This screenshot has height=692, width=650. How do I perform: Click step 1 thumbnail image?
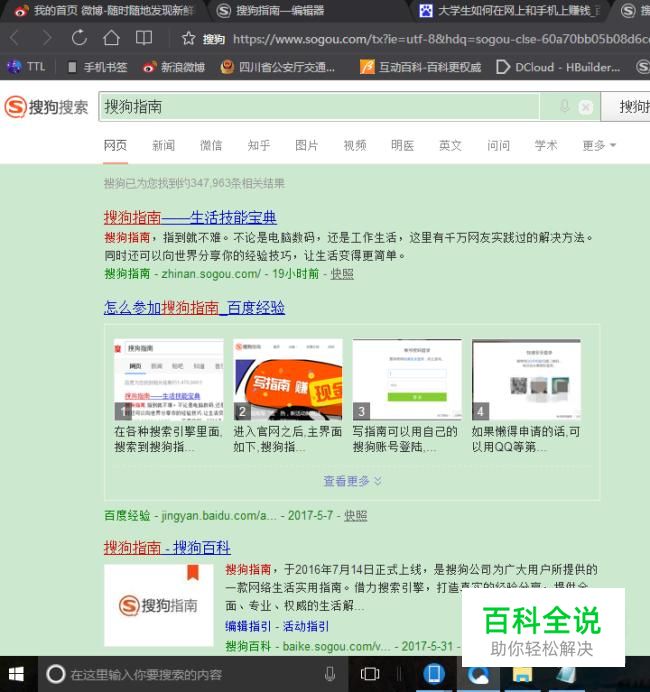pos(169,380)
